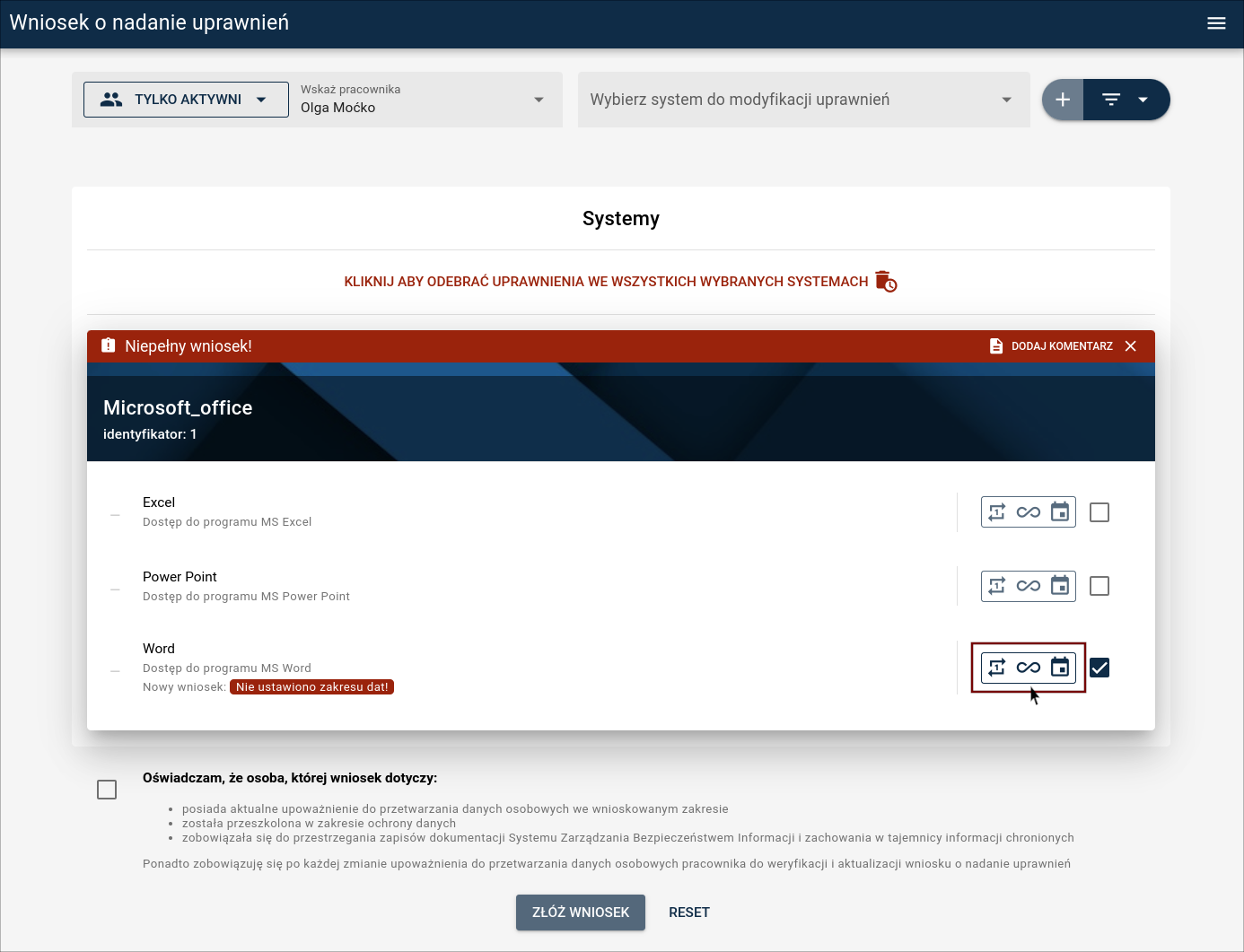1244x952 pixels.
Task: Click repeat-once icon for Power Point
Action: point(997,586)
